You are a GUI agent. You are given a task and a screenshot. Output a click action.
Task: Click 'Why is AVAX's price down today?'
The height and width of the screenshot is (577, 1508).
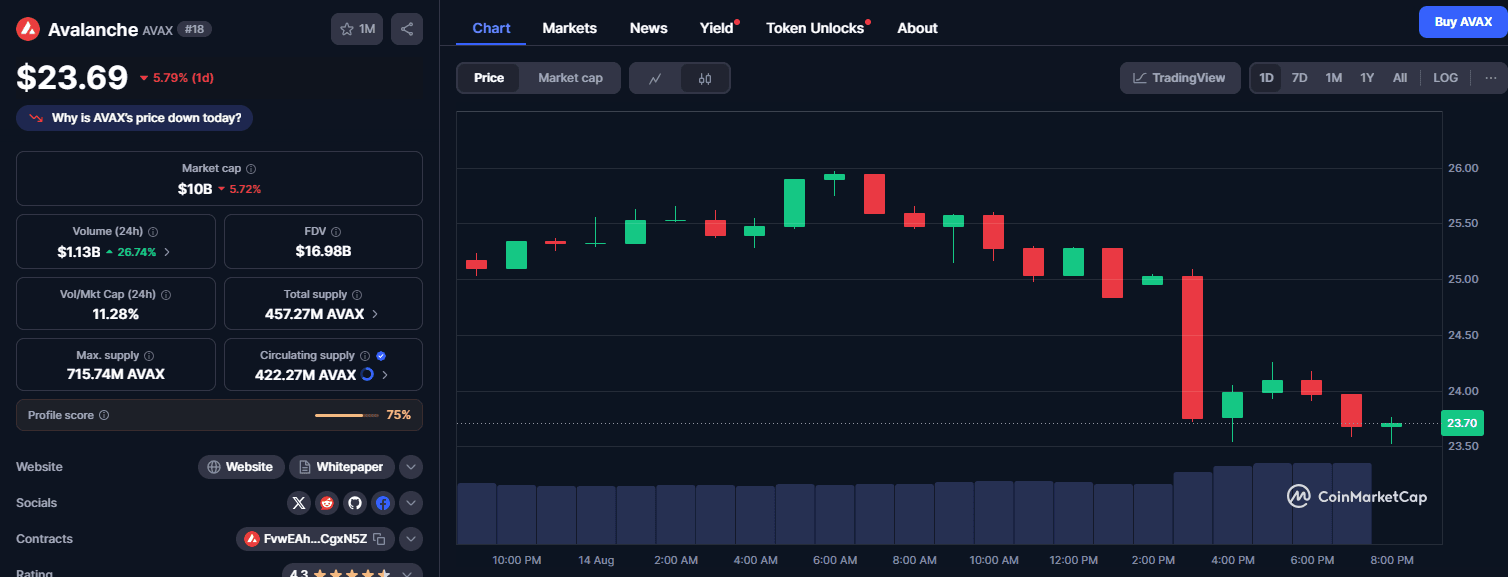(135, 118)
